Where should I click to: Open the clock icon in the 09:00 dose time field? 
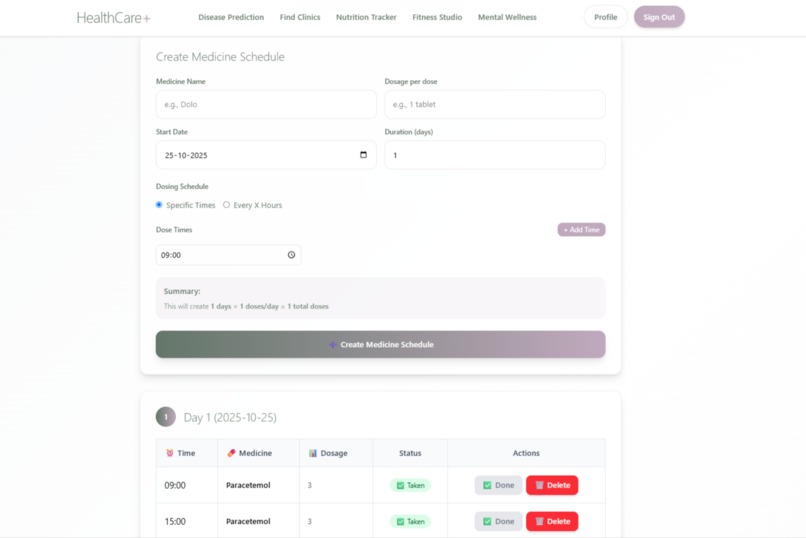point(291,255)
